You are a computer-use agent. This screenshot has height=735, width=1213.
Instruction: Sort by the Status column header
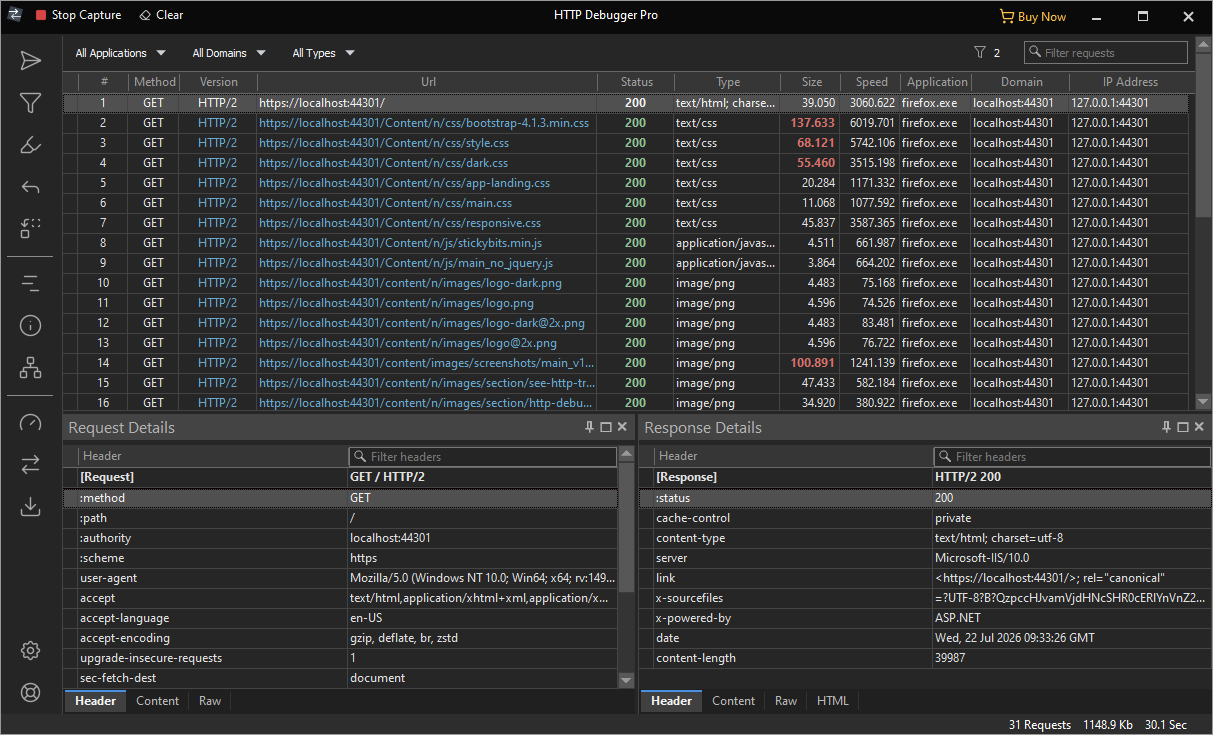click(636, 82)
